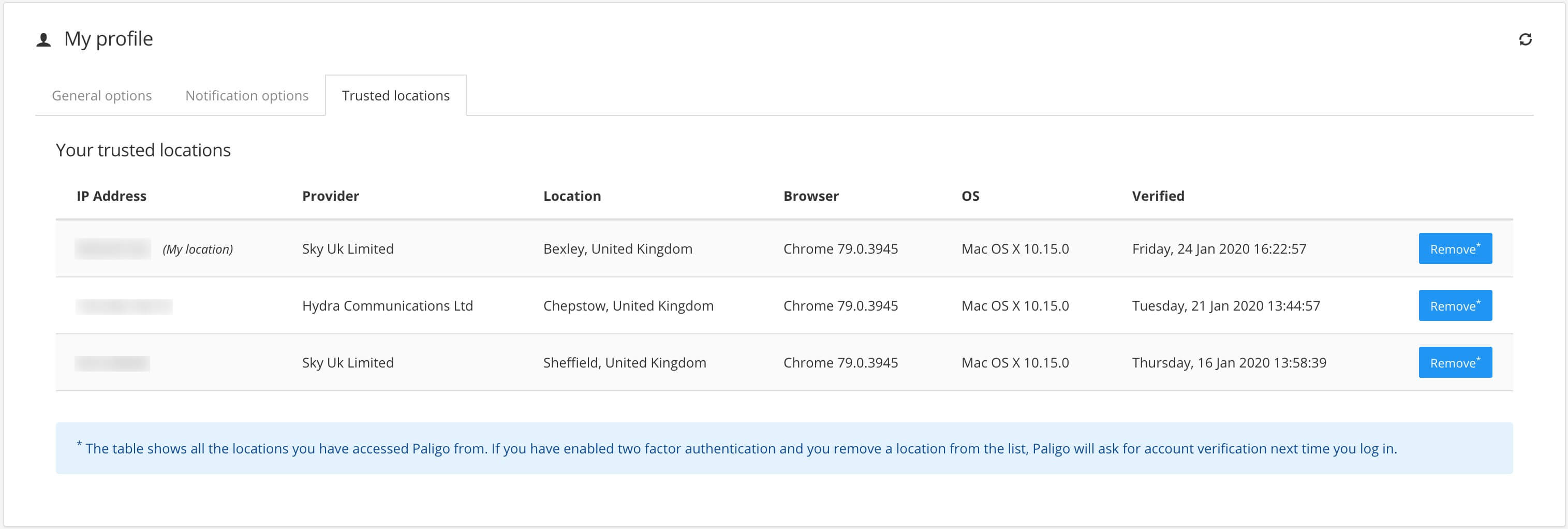The width and height of the screenshot is (1568, 529).
Task: Open the General options tab
Action: tap(101, 96)
